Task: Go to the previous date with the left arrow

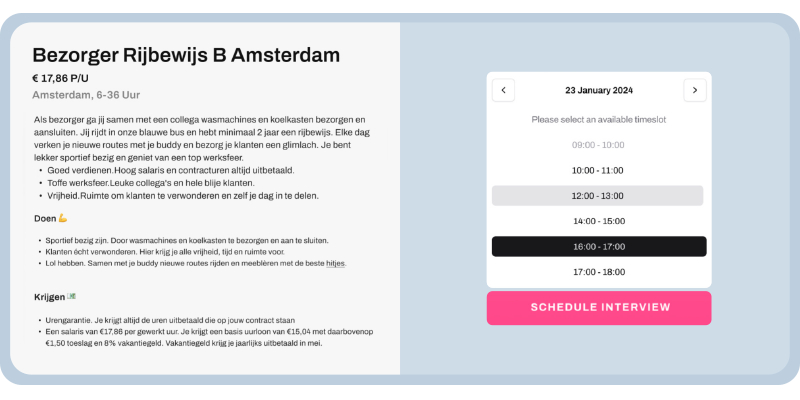Action: tap(504, 90)
